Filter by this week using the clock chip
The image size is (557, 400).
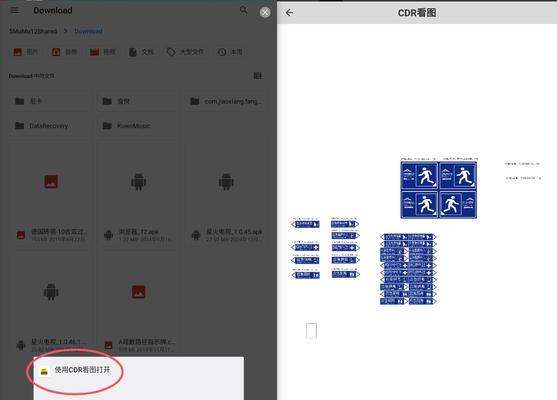coord(230,52)
